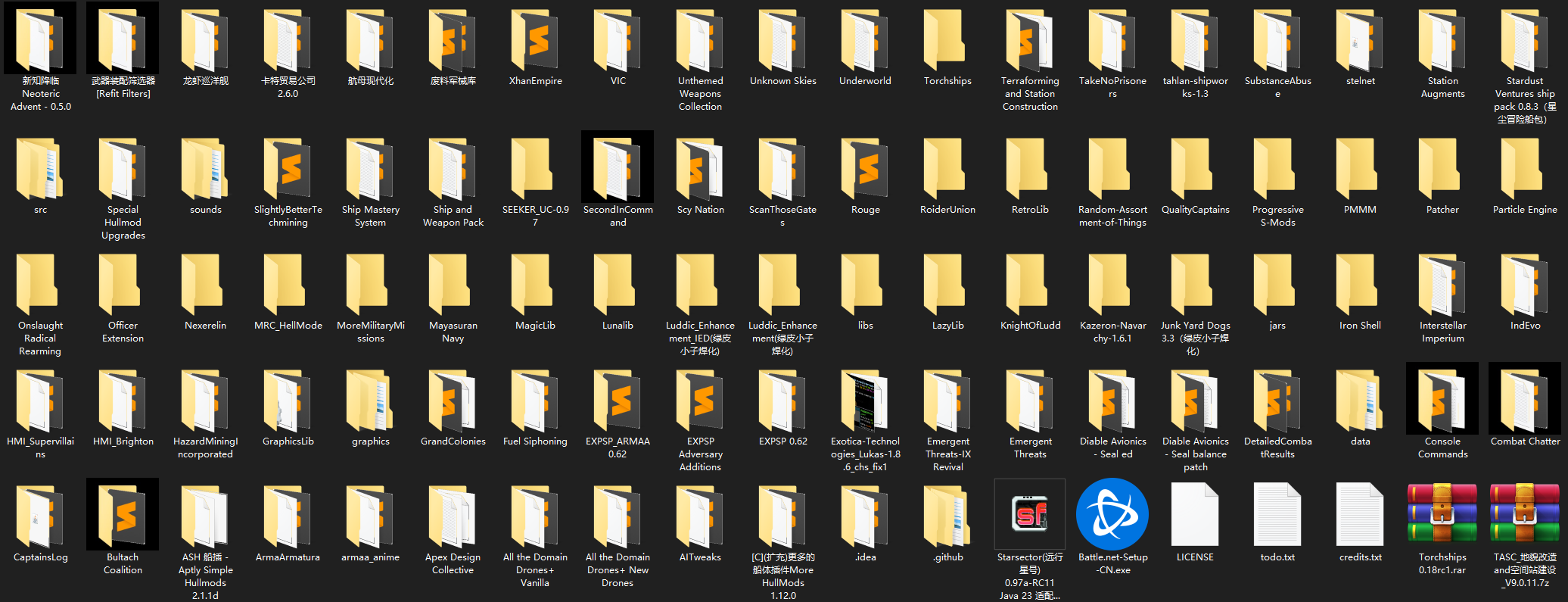Select the MagicLib folder icon
This screenshot has width=1568, height=602.
pyautogui.click(x=535, y=285)
